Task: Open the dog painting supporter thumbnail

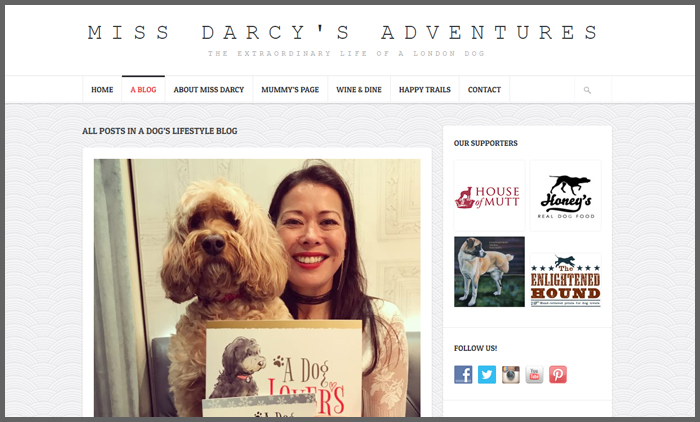Action: 489,272
